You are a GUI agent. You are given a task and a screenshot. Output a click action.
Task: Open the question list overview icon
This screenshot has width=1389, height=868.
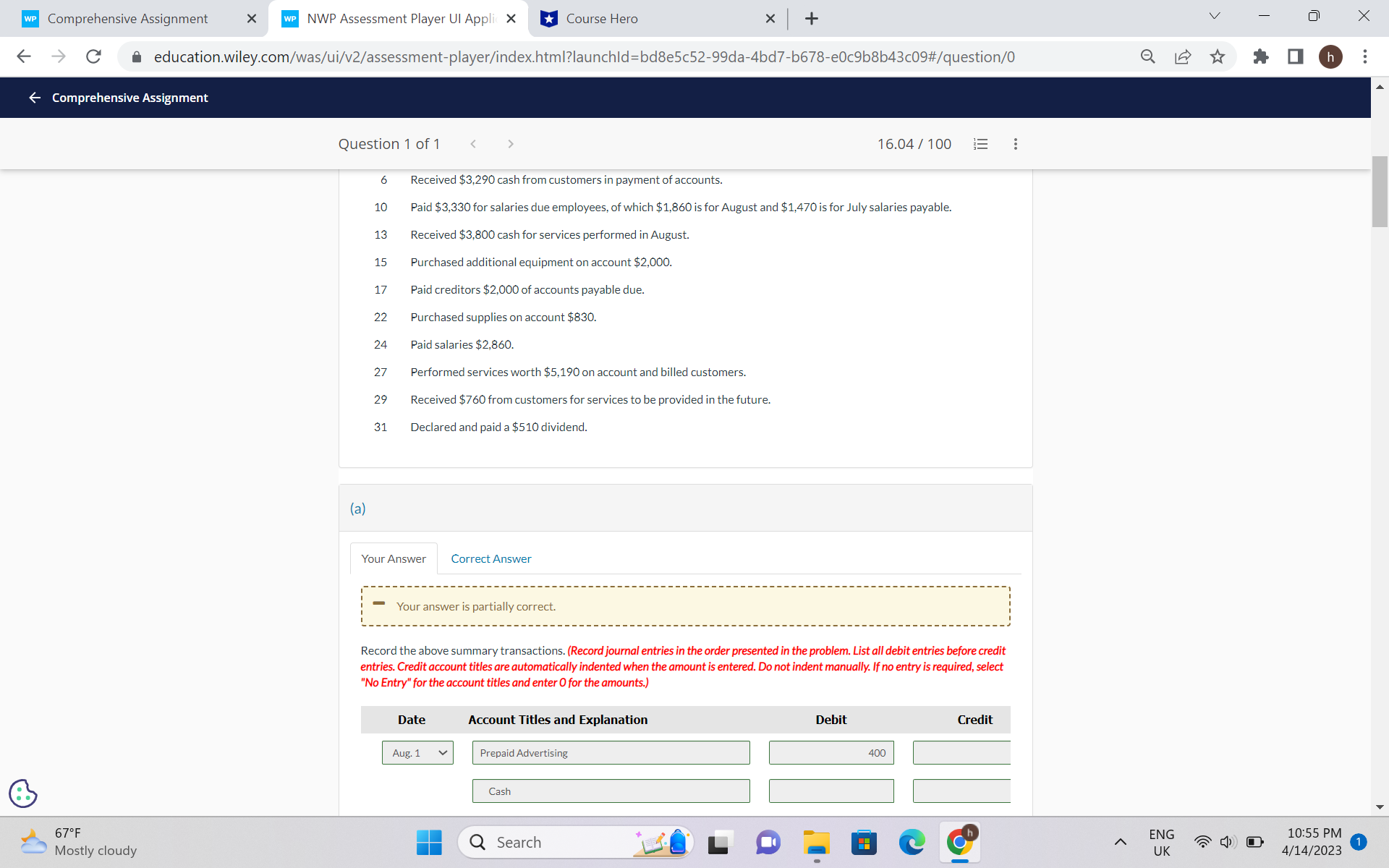click(x=980, y=144)
